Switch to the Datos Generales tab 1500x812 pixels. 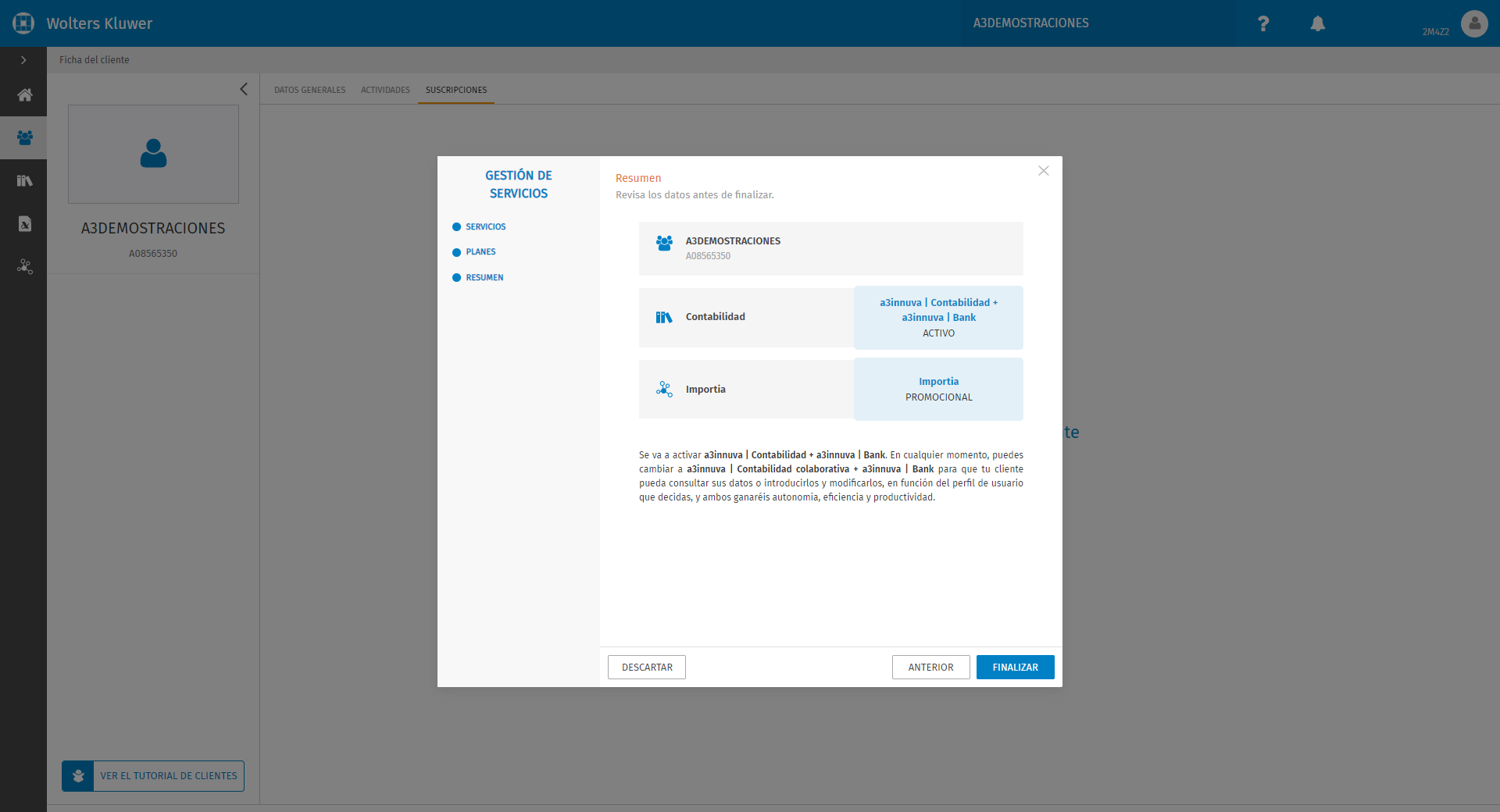coord(309,90)
